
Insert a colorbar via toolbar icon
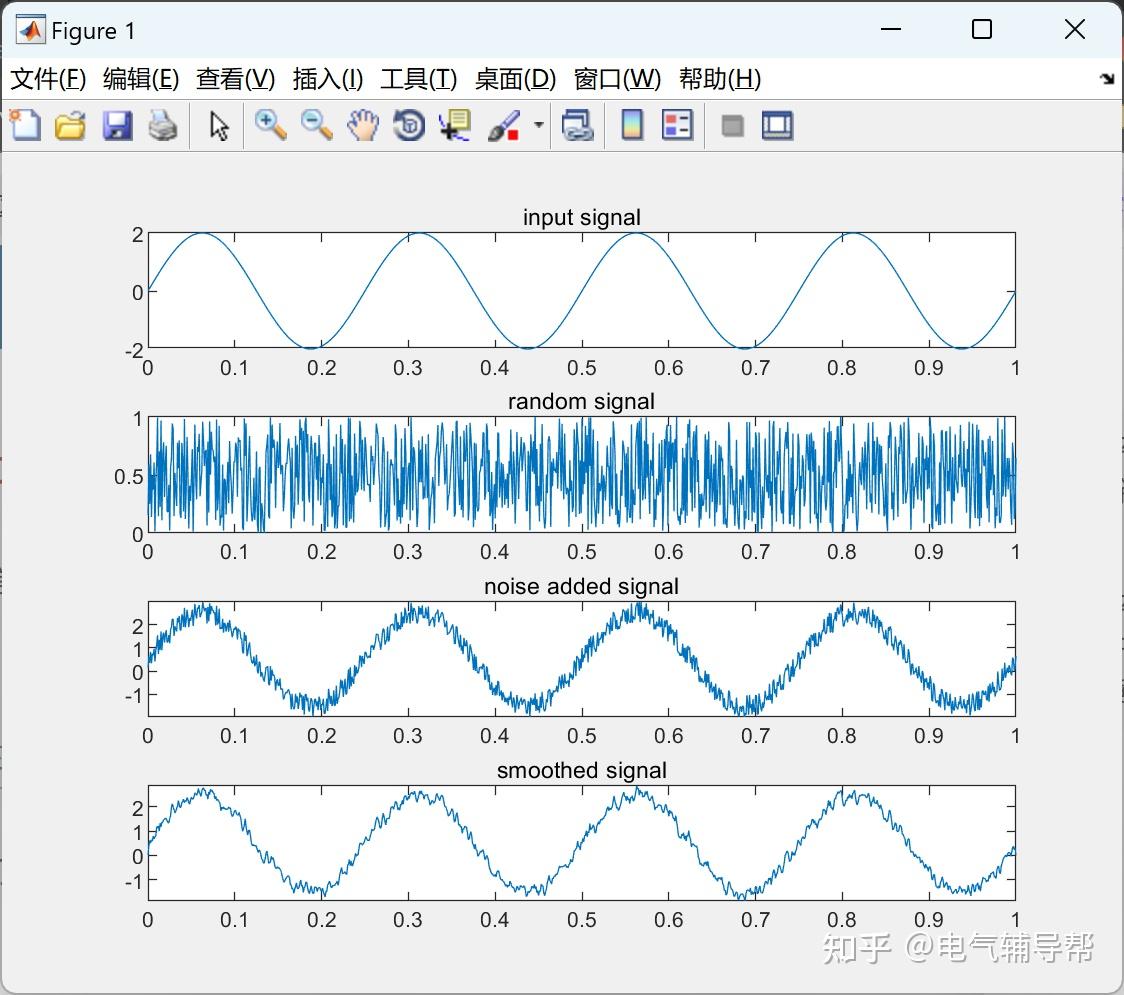point(632,125)
